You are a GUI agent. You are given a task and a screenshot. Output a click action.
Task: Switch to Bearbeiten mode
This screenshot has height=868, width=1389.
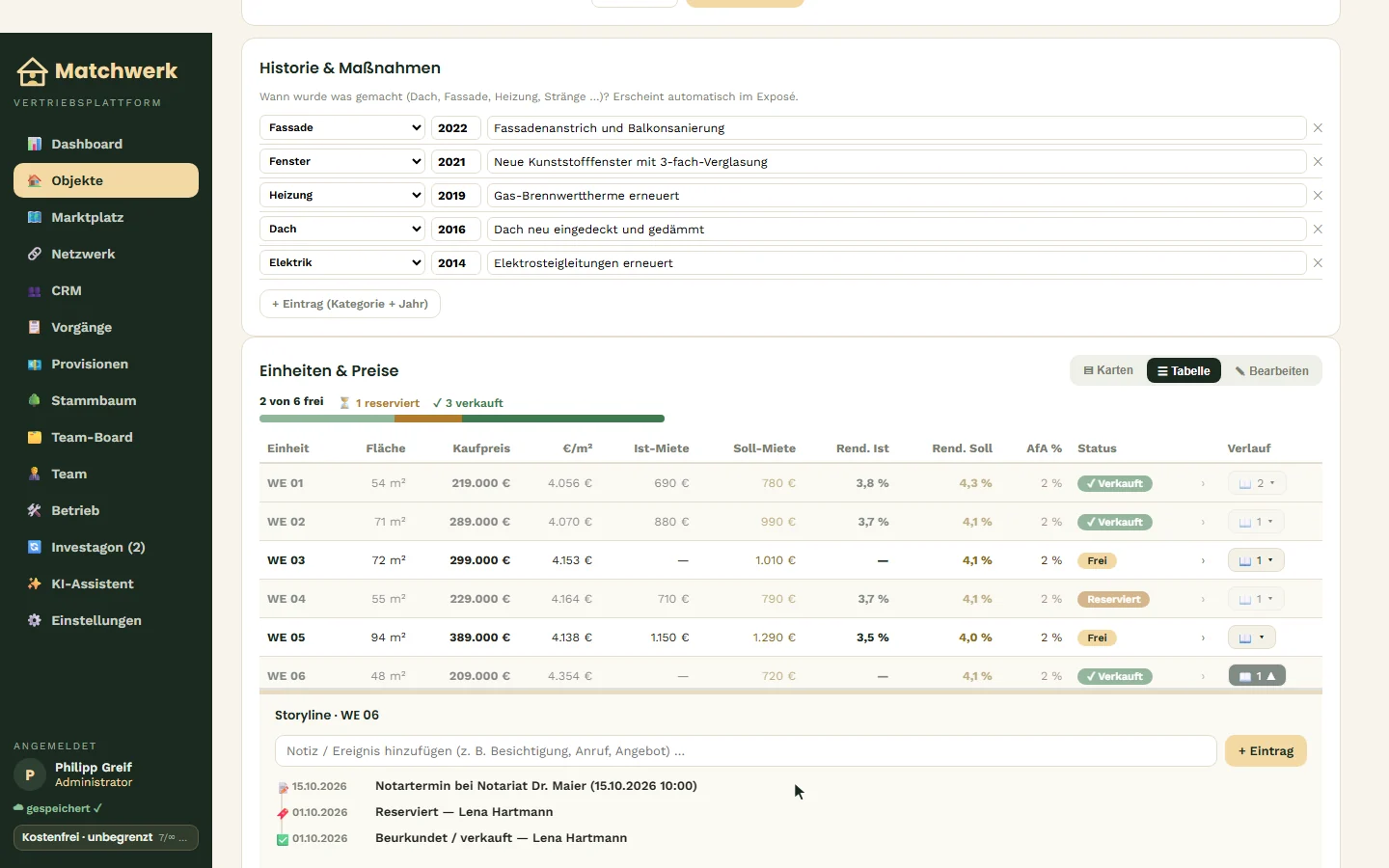point(1271,370)
